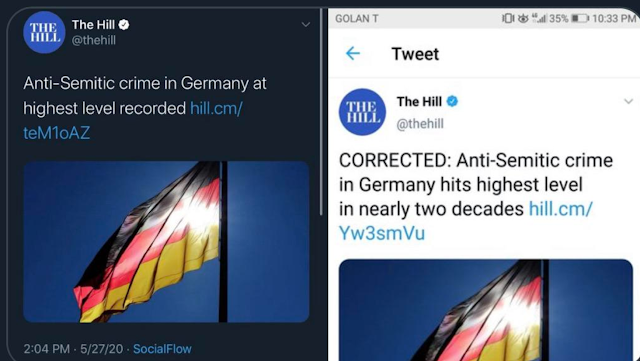Tap the battery icon in status bar

tap(580, 18)
